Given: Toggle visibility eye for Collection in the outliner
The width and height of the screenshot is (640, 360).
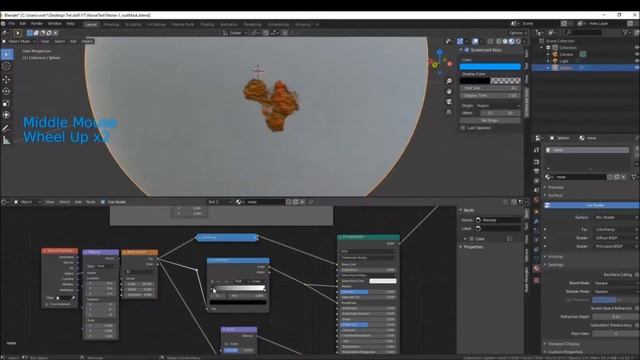Looking at the screenshot, I should tap(637, 48).
